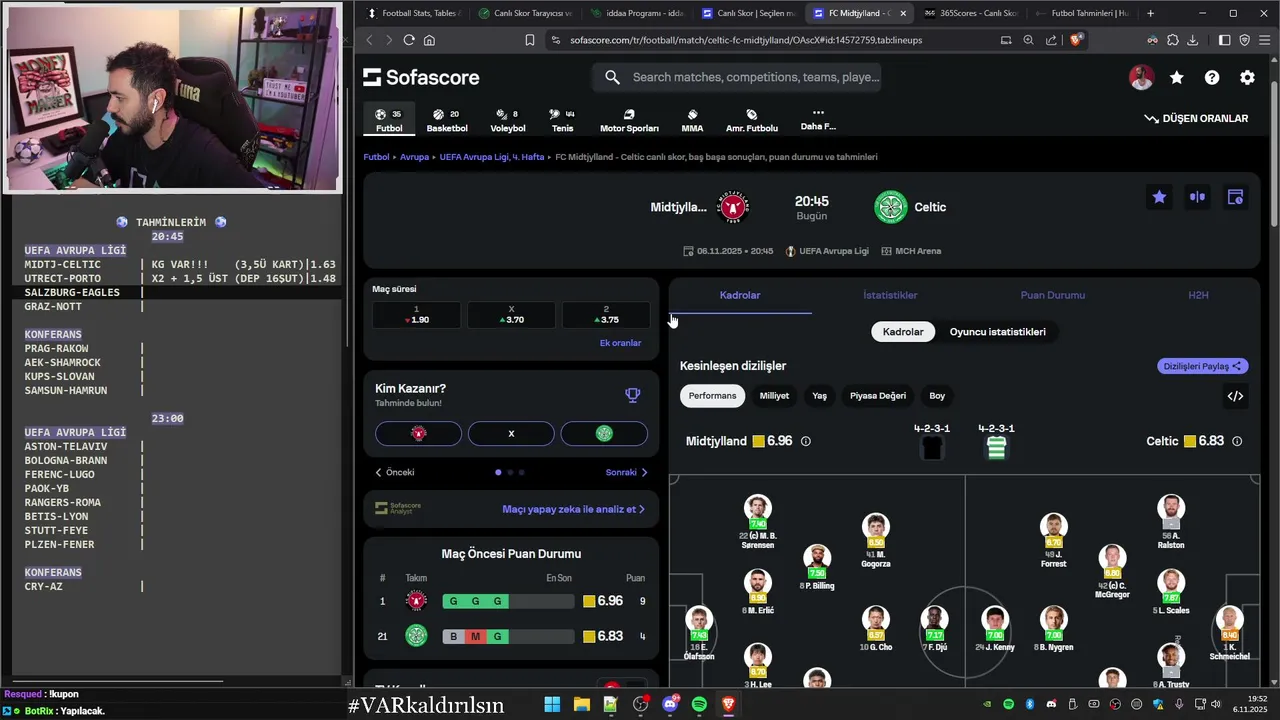1280x720 pixels.
Task: Click the Sofascore logo
Action: 421,77
